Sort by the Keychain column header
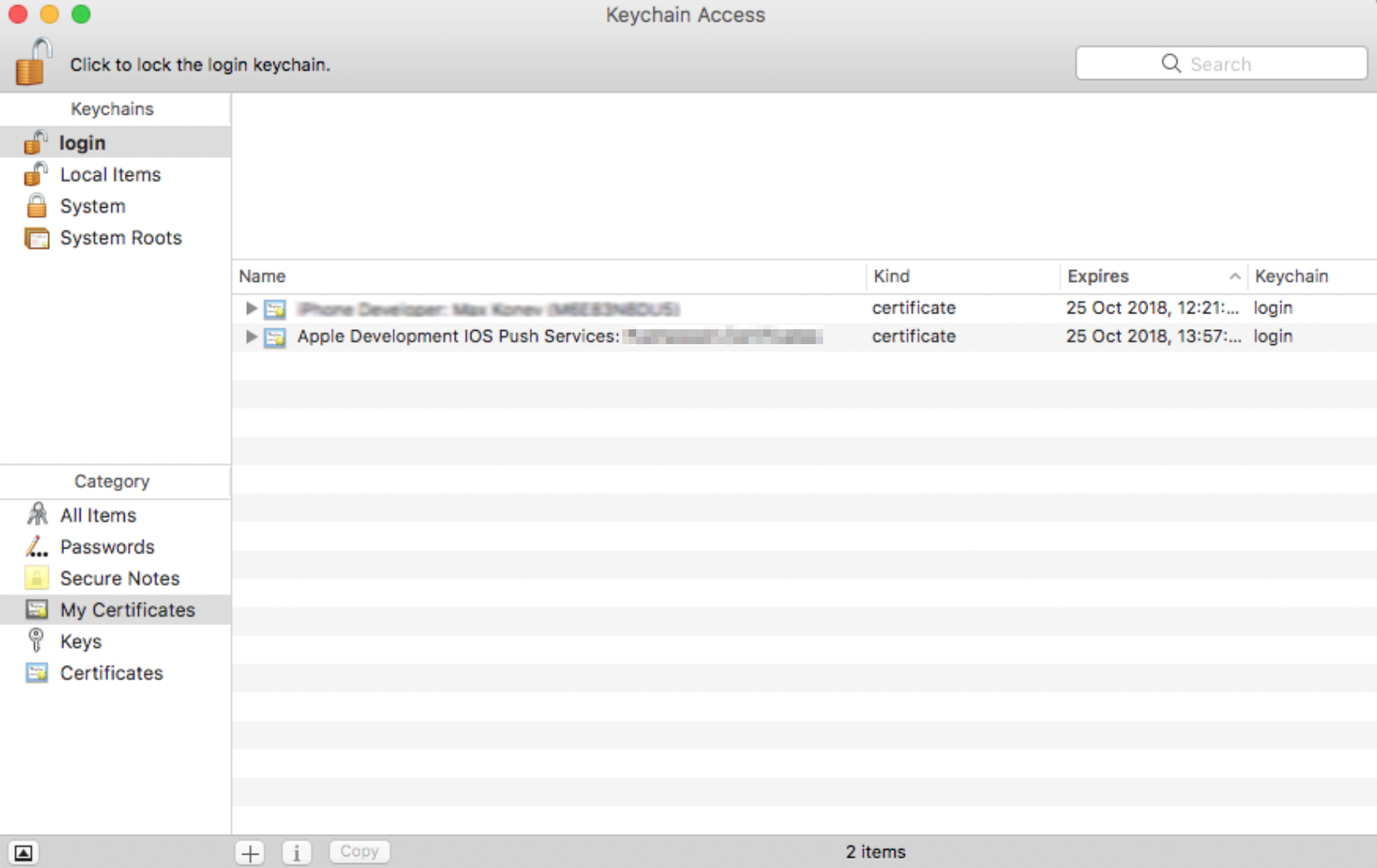Screen dimensions: 1377x868 point(1312,276)
